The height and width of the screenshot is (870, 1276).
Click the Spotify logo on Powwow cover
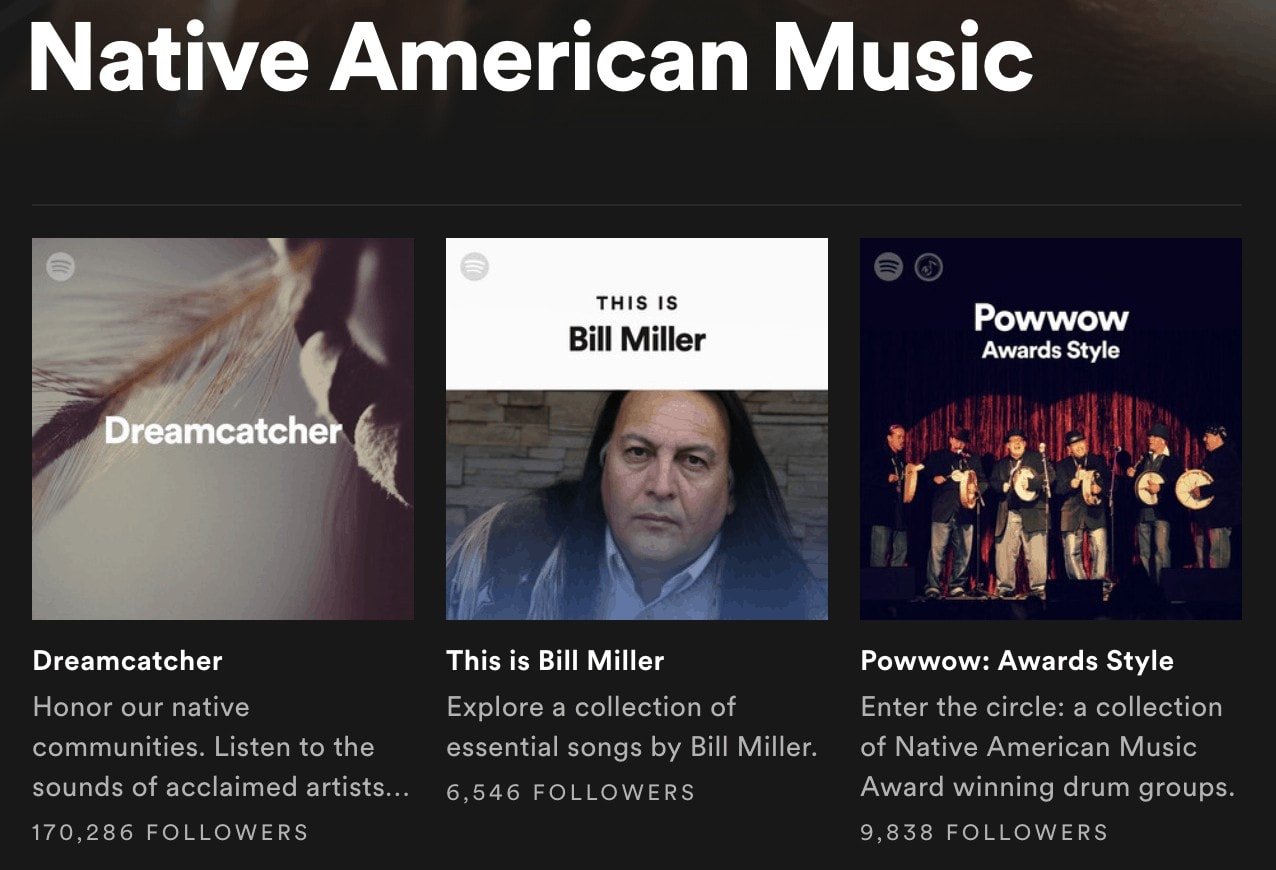(888, 265)
